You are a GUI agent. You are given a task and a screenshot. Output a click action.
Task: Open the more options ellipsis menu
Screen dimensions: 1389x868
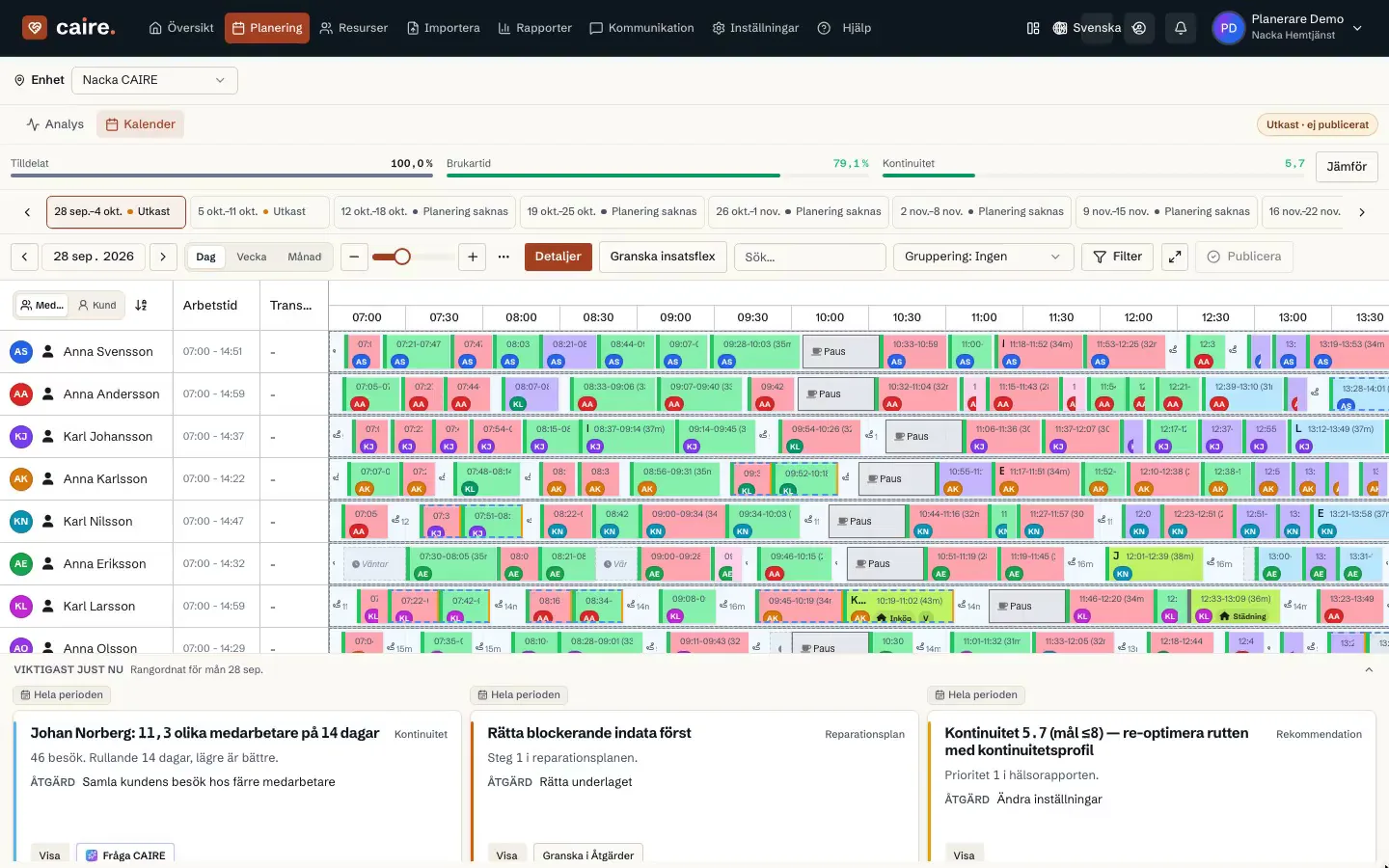point(504,257)
